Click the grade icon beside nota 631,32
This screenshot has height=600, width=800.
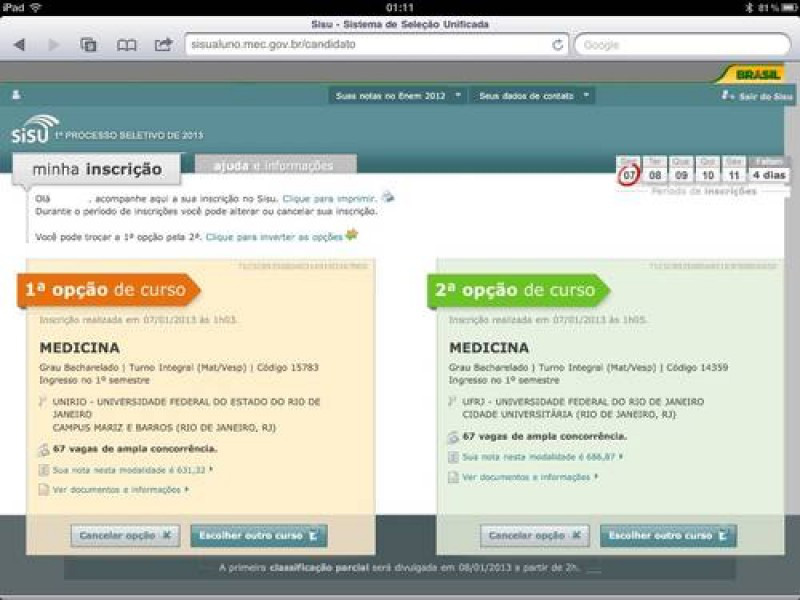44,470
